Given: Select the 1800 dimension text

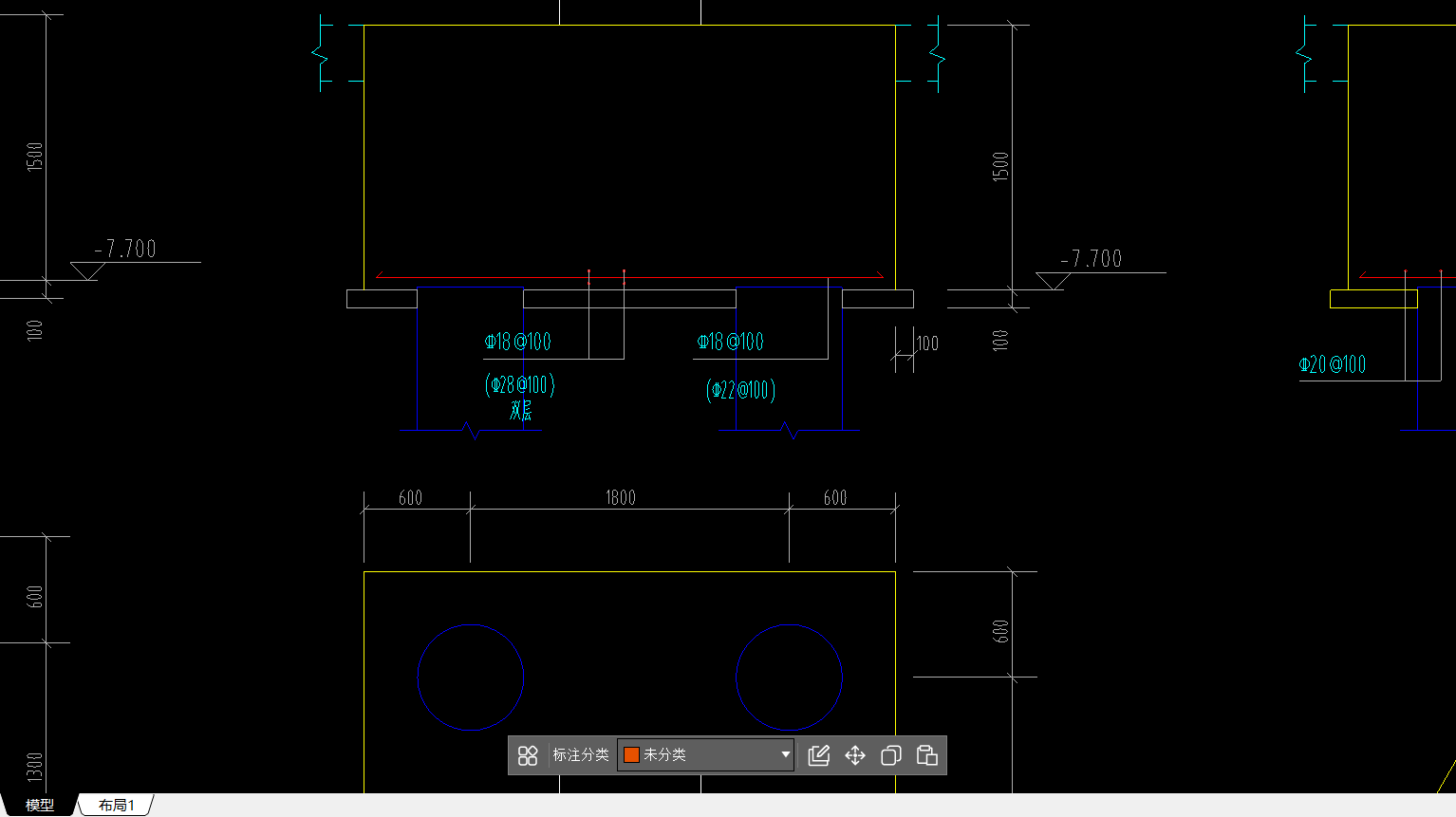Looking at the screenshot, I should [x=621, y=498].
